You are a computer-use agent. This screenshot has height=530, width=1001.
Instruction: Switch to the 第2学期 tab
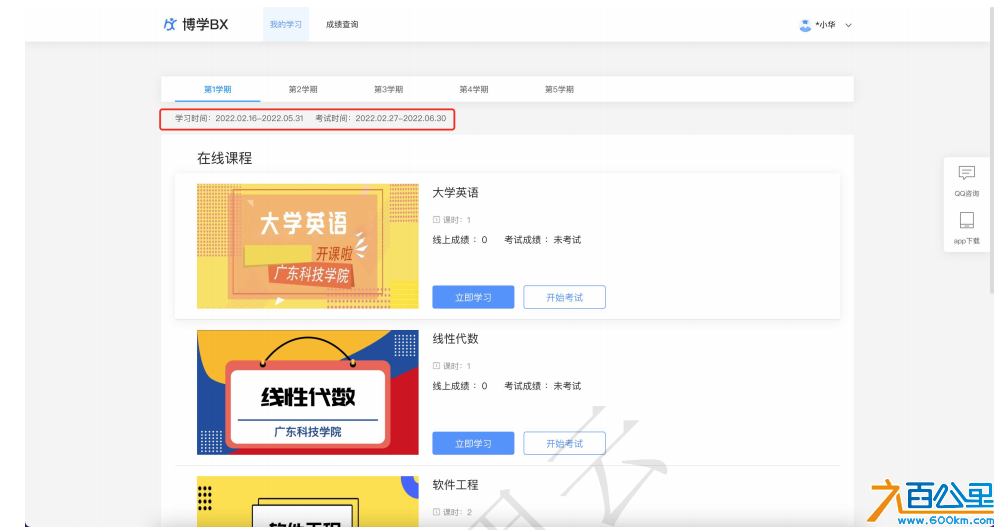pos(303,89)
